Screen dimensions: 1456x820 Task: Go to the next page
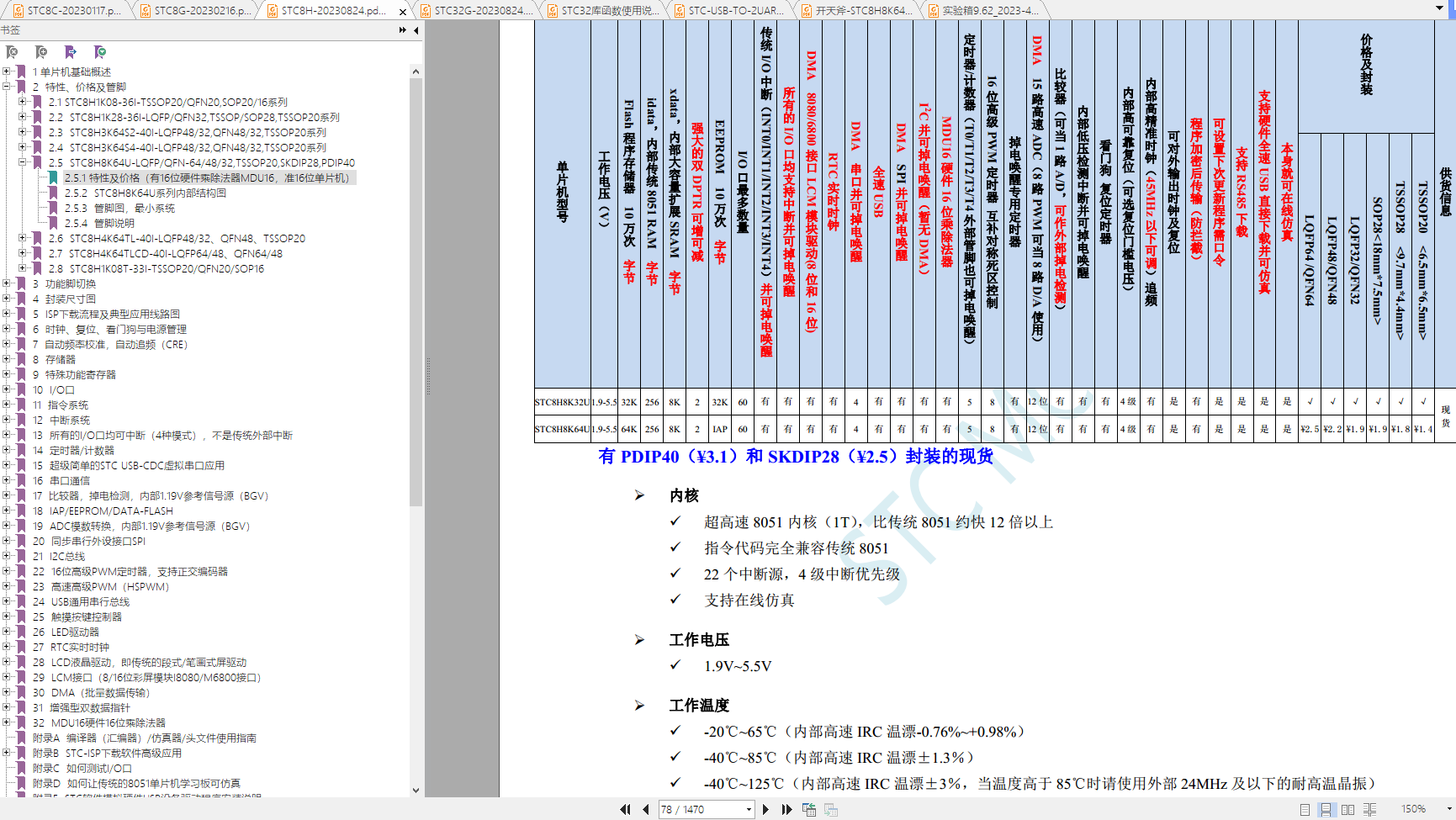[x=765, y=809]
